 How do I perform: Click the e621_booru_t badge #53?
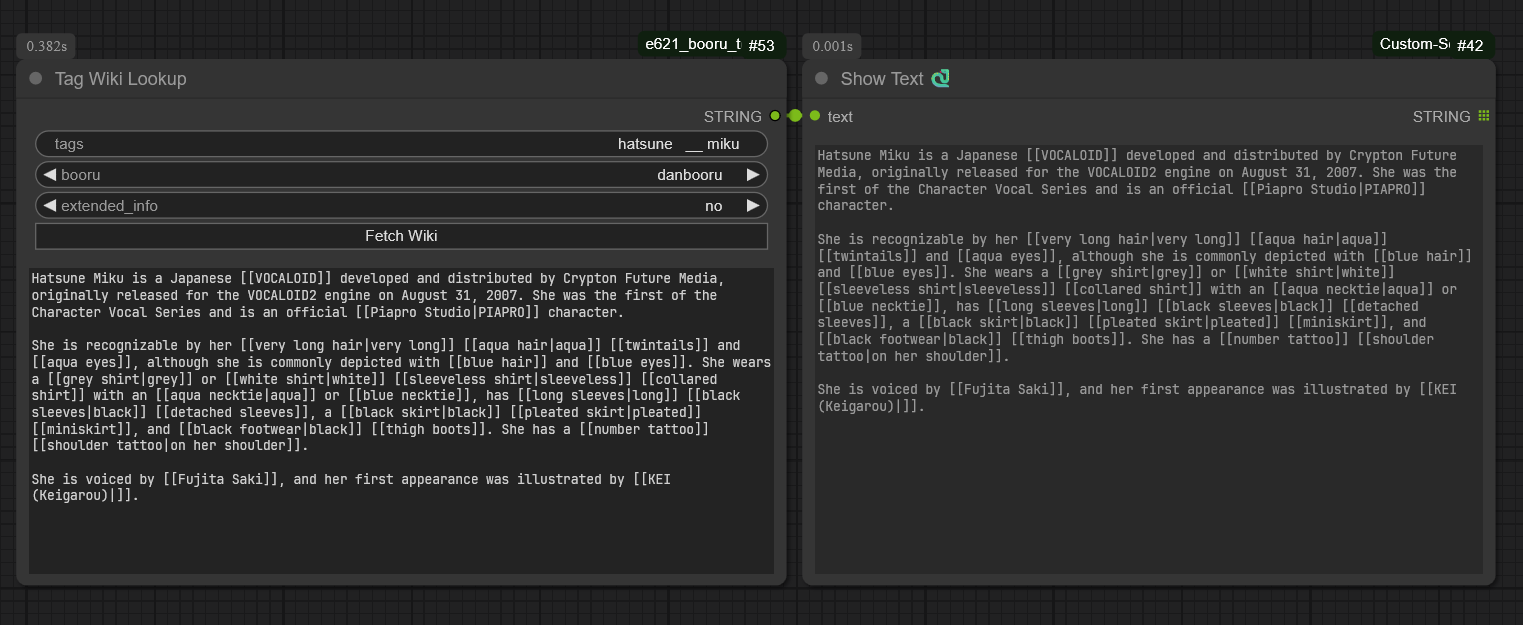click(x=713, y=45)
